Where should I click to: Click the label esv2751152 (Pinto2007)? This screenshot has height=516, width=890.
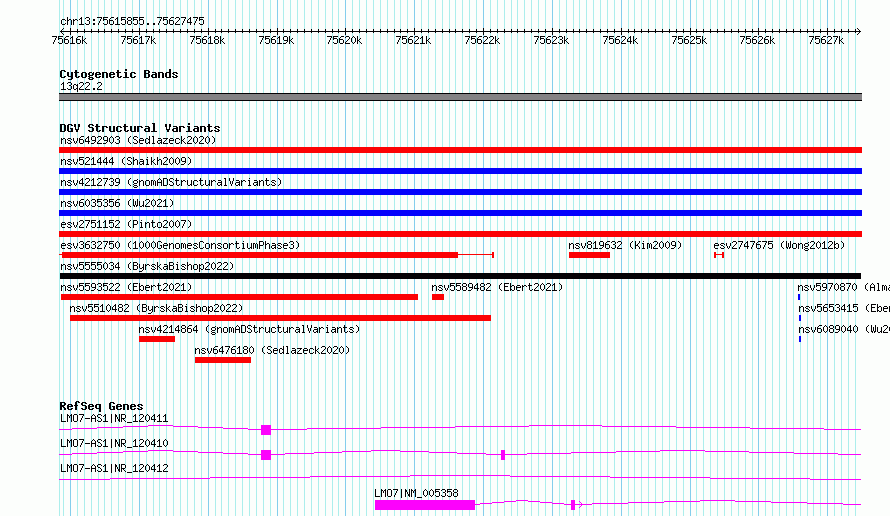[x=126, y=224]
